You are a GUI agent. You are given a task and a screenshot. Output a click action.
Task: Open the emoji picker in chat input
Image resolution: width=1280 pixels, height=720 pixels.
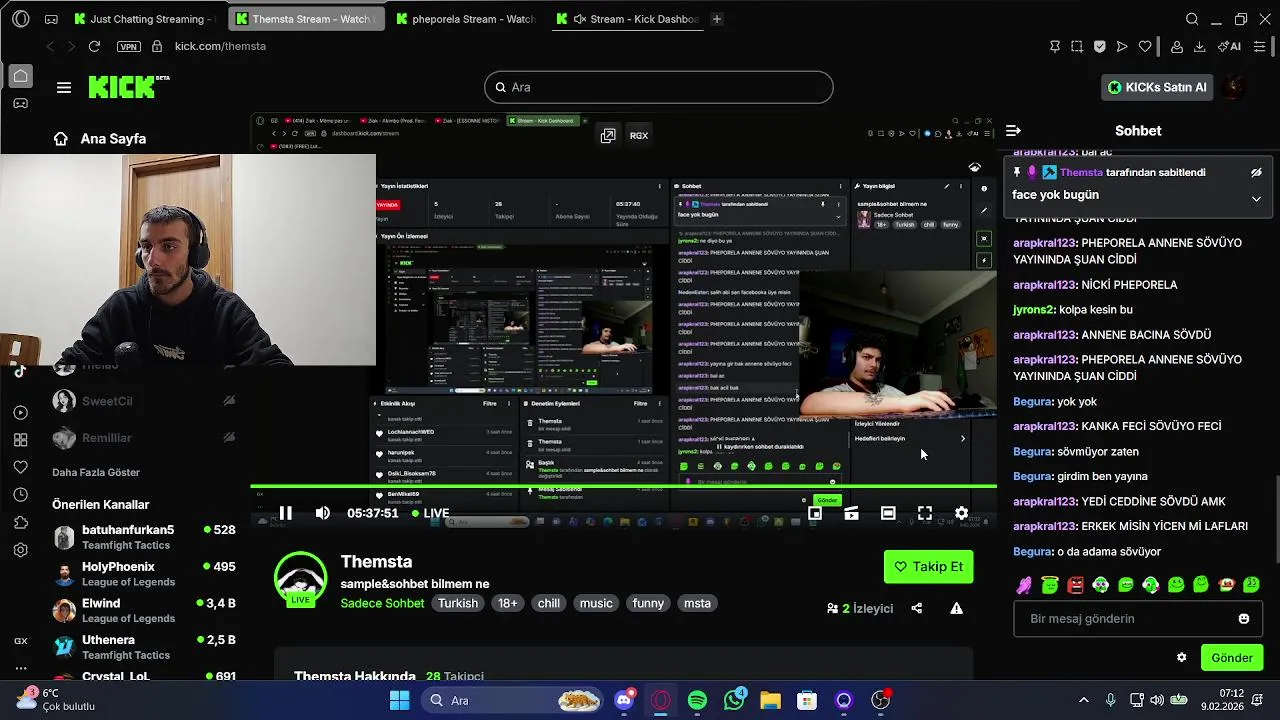click(x=1244, y=619)
